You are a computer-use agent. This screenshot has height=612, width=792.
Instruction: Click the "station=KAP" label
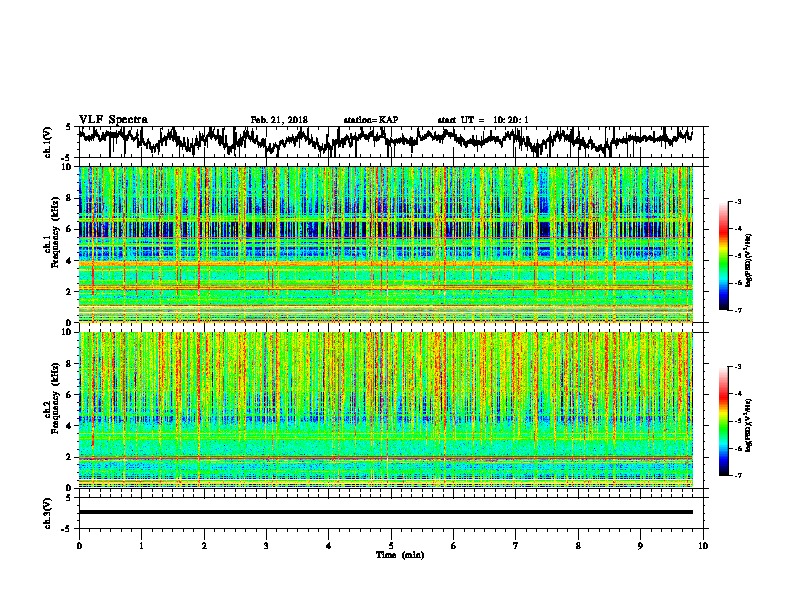(371, 120)
